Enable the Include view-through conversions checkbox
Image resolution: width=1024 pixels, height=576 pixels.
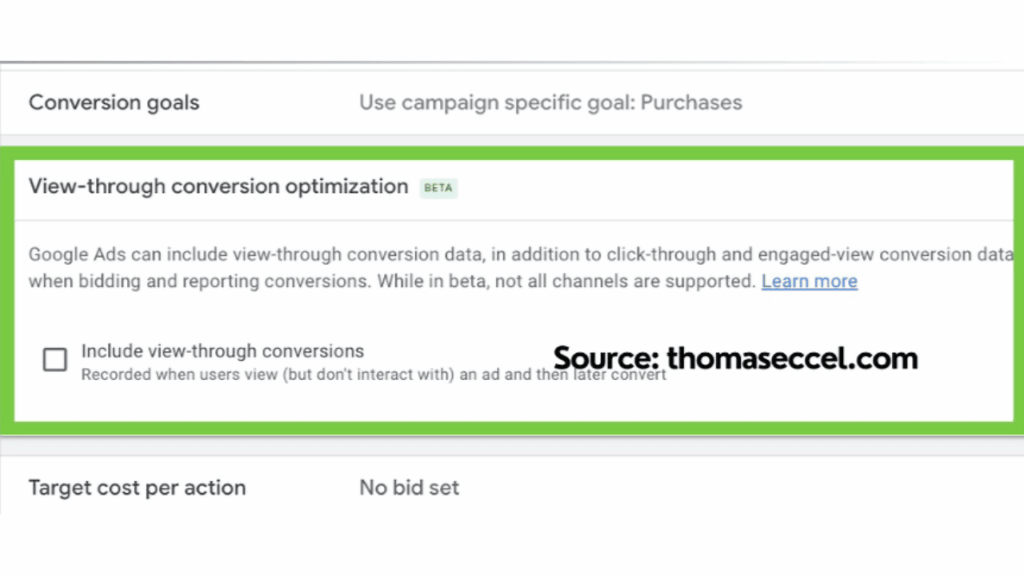click(55, 359)
